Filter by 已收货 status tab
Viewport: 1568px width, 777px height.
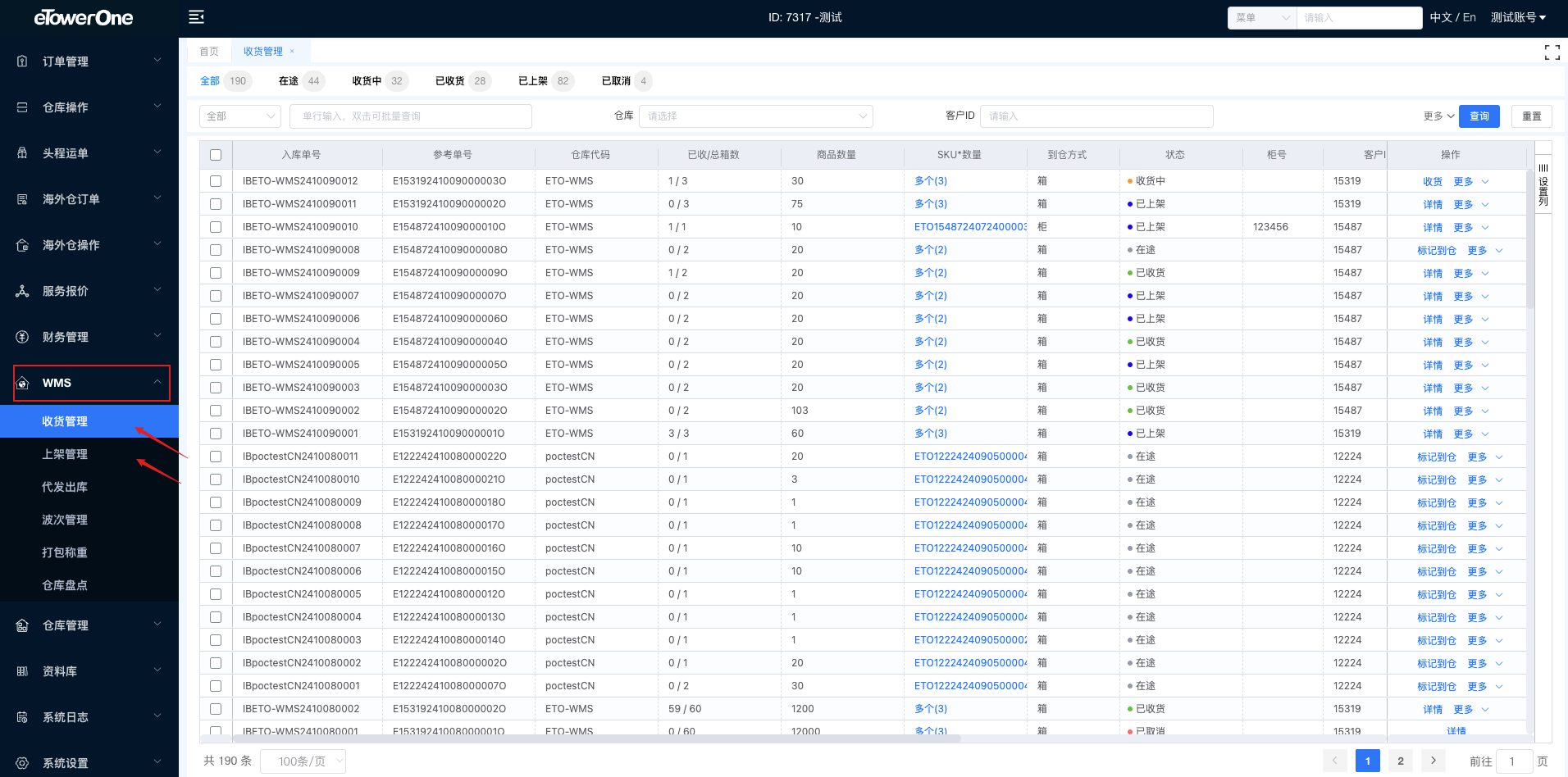tap(463, 81)
